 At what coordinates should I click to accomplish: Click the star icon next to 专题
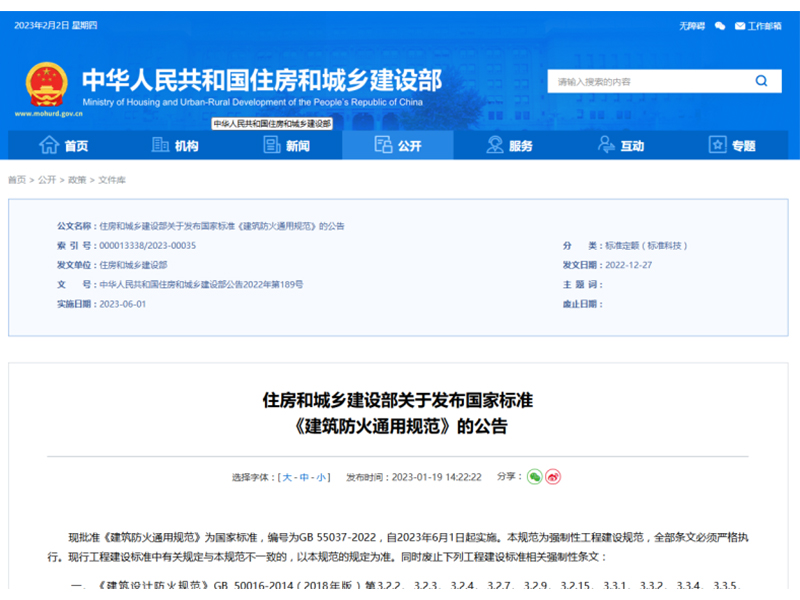pos(717,145)
